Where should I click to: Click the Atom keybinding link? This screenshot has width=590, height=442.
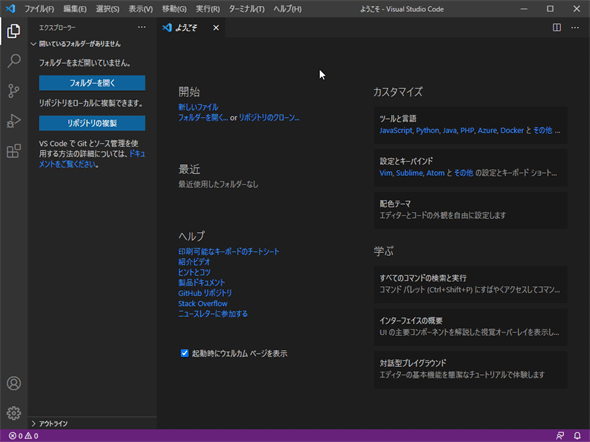pyautogui.click(x=435, y=173)
